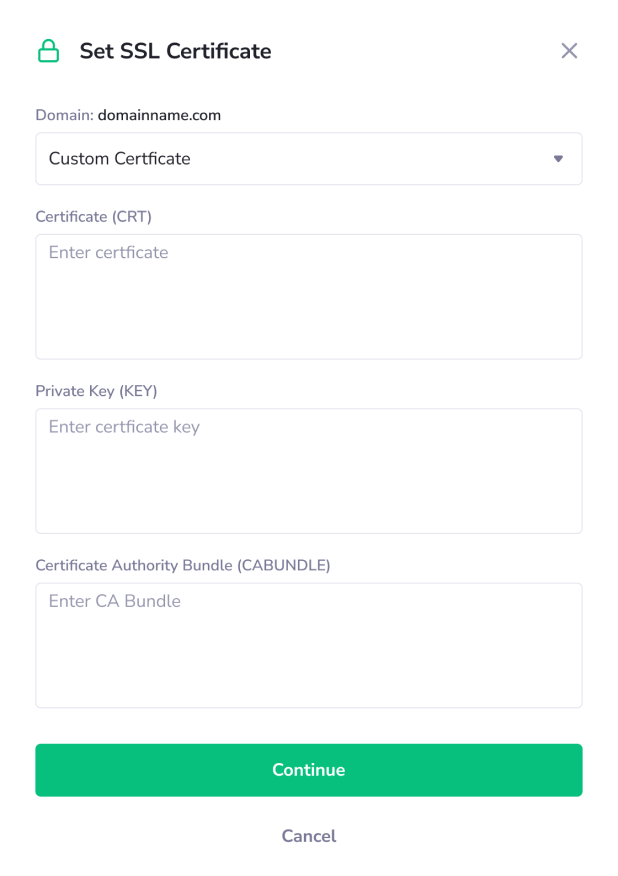Select the domainname.com text
Screen dimensions: 618x876
tap(159, 115)
